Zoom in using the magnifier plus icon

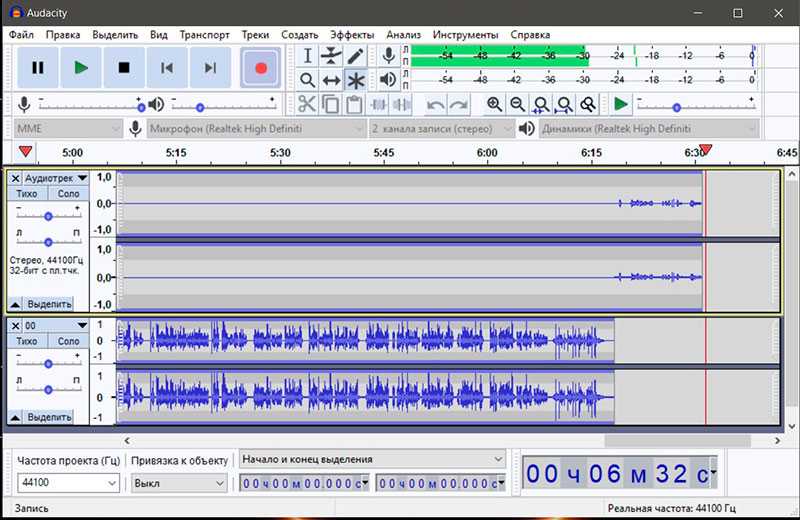pos(494,104)
